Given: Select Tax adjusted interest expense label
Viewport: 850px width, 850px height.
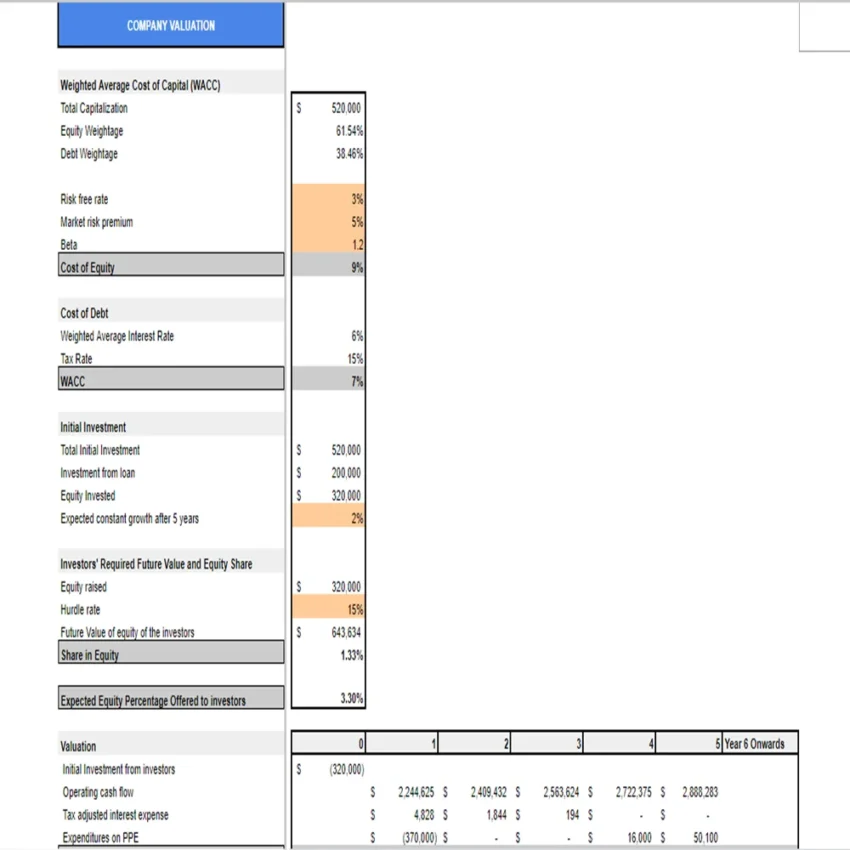Looking at the screenshot, I should point(115,815).
